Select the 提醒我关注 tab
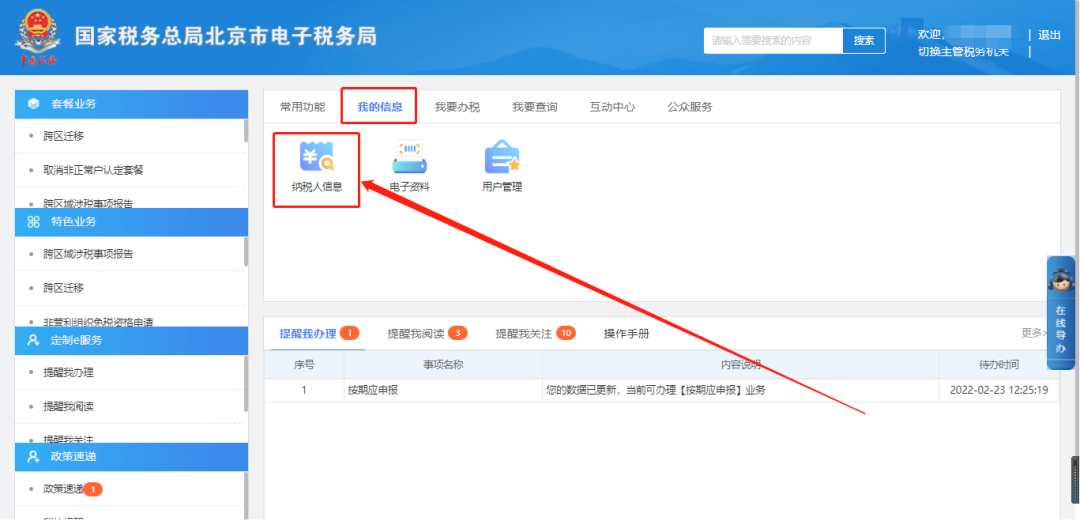Screen dimensions: 1080x521 pos(524,334)
